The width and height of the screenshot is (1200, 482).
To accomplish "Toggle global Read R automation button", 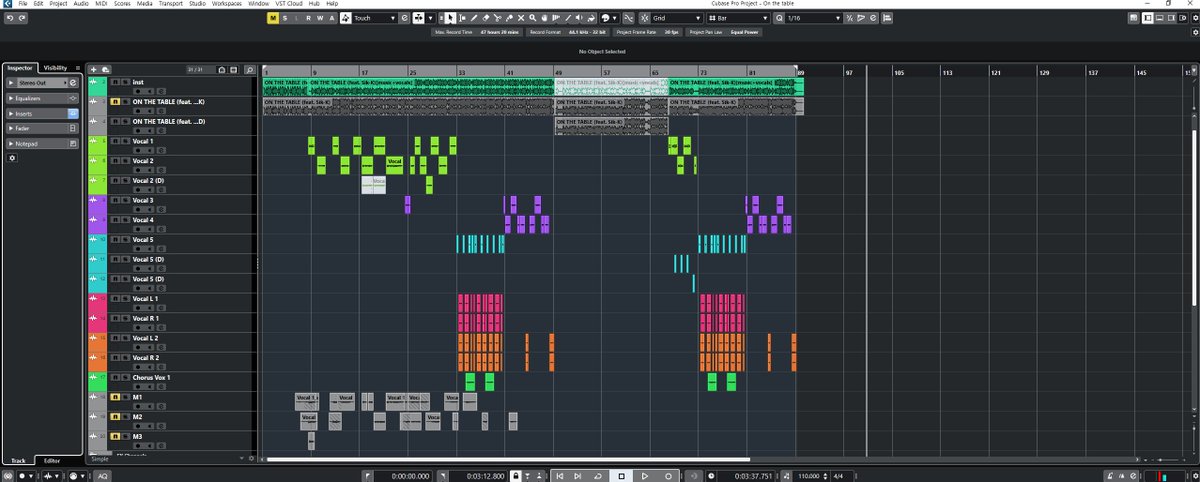I will pyautogui.click(x=308, y=18).
